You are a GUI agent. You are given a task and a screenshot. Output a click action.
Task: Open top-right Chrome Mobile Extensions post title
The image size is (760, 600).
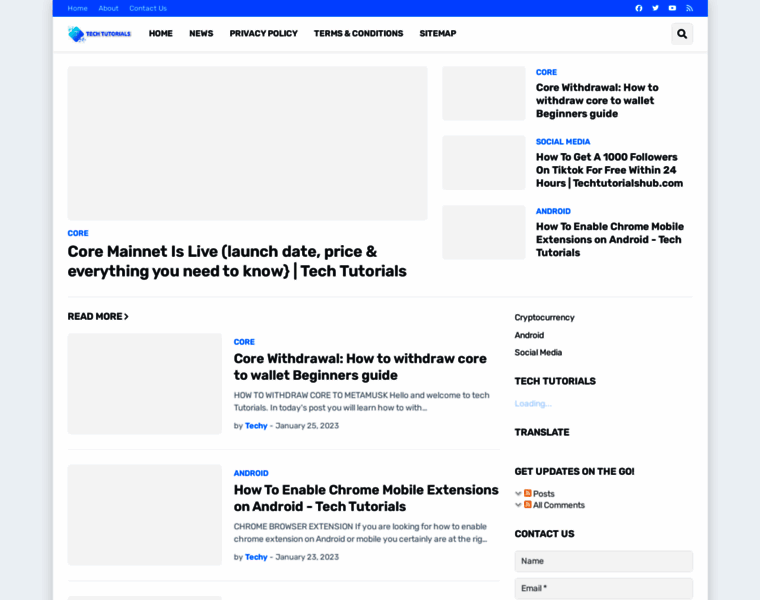click(x=610, y=239)
